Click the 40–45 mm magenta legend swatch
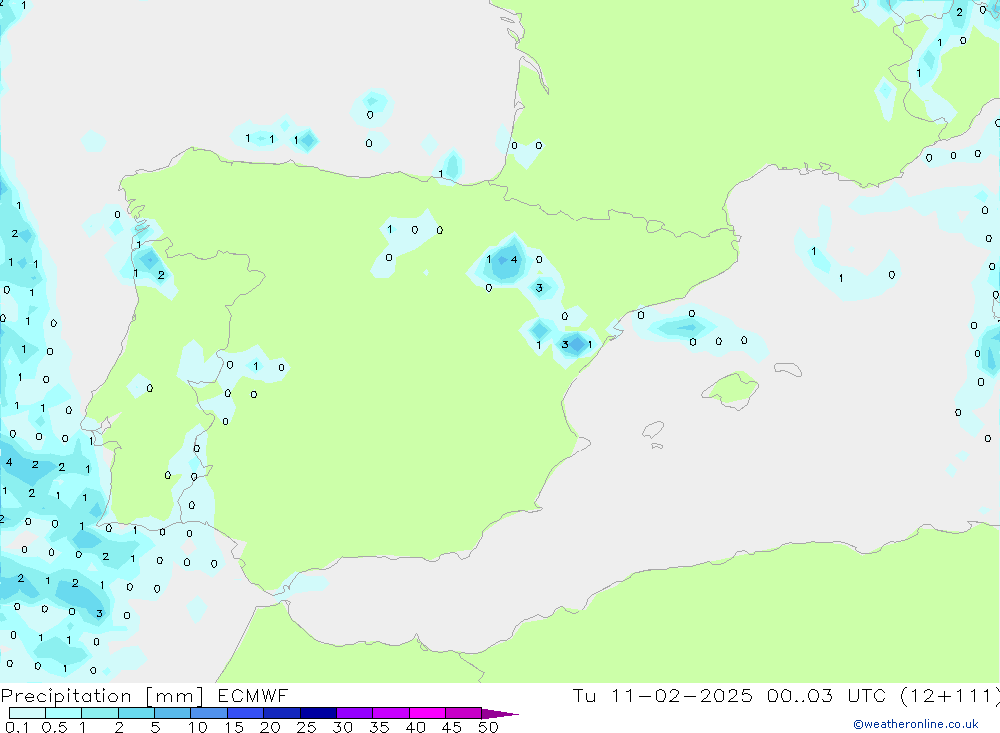The height and width of the screenshot is (733, 1000). (x=427, y=713)
